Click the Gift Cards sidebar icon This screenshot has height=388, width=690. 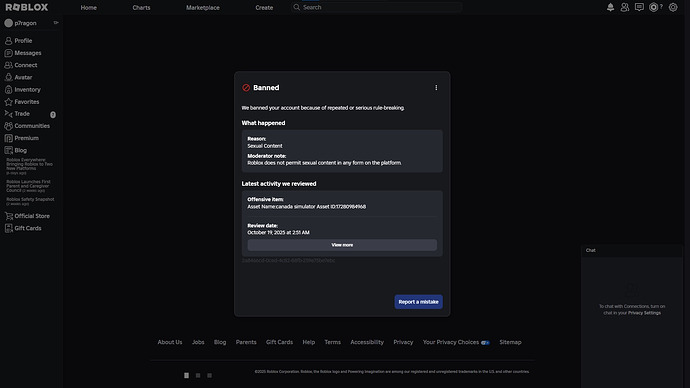click(x=8, y=228)
